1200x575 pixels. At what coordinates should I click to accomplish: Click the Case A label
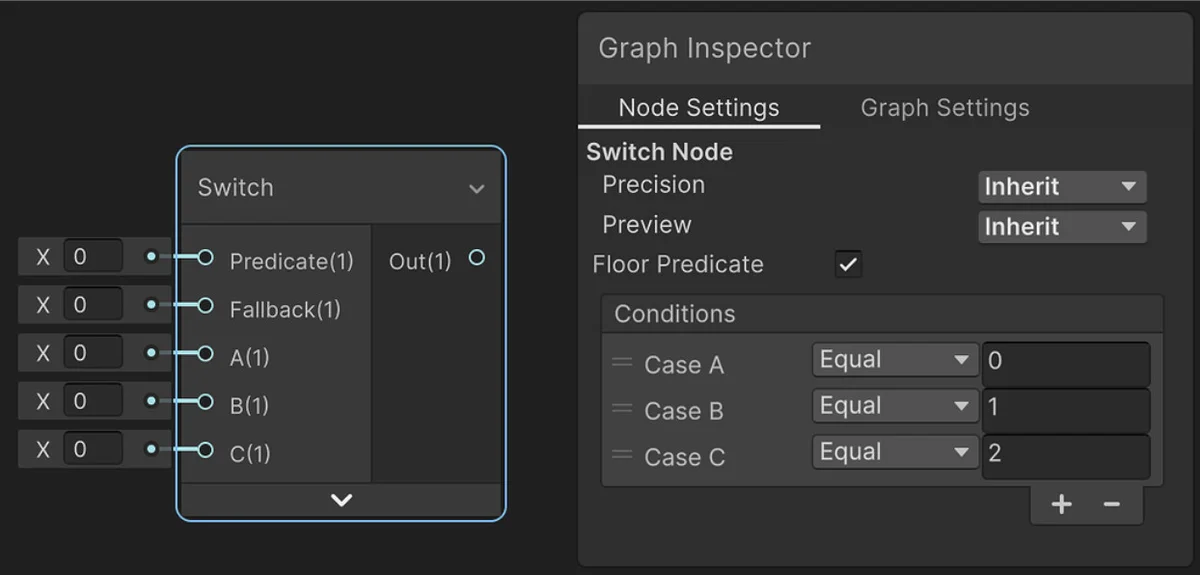click(x=684, y=365)
